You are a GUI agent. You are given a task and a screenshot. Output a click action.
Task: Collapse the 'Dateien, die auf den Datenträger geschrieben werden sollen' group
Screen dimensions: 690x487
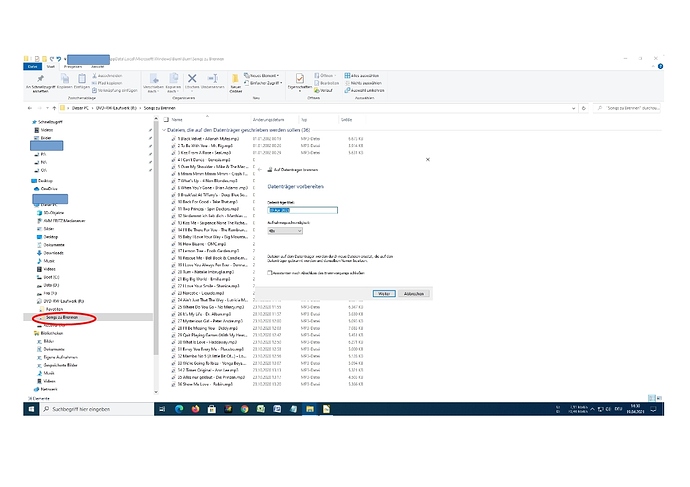[x=164, y=130]
